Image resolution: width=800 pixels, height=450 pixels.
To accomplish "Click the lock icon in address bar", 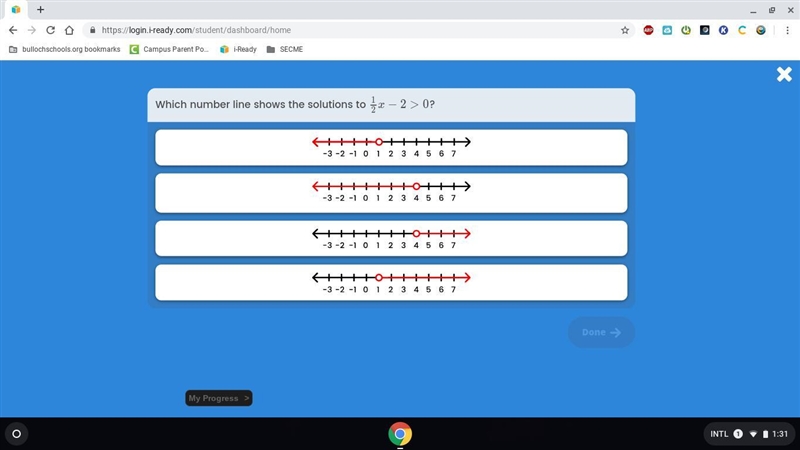I will pyautogui.click(x=92, y=30).
